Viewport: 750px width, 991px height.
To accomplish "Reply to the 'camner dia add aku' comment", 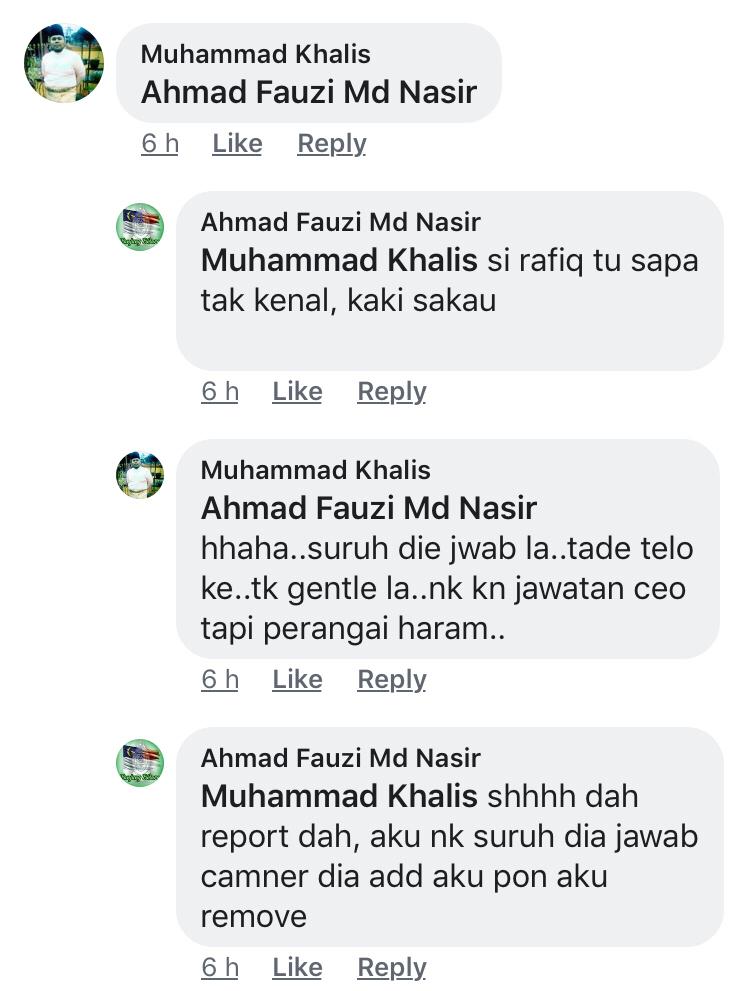I will click(x=391, y=968).
